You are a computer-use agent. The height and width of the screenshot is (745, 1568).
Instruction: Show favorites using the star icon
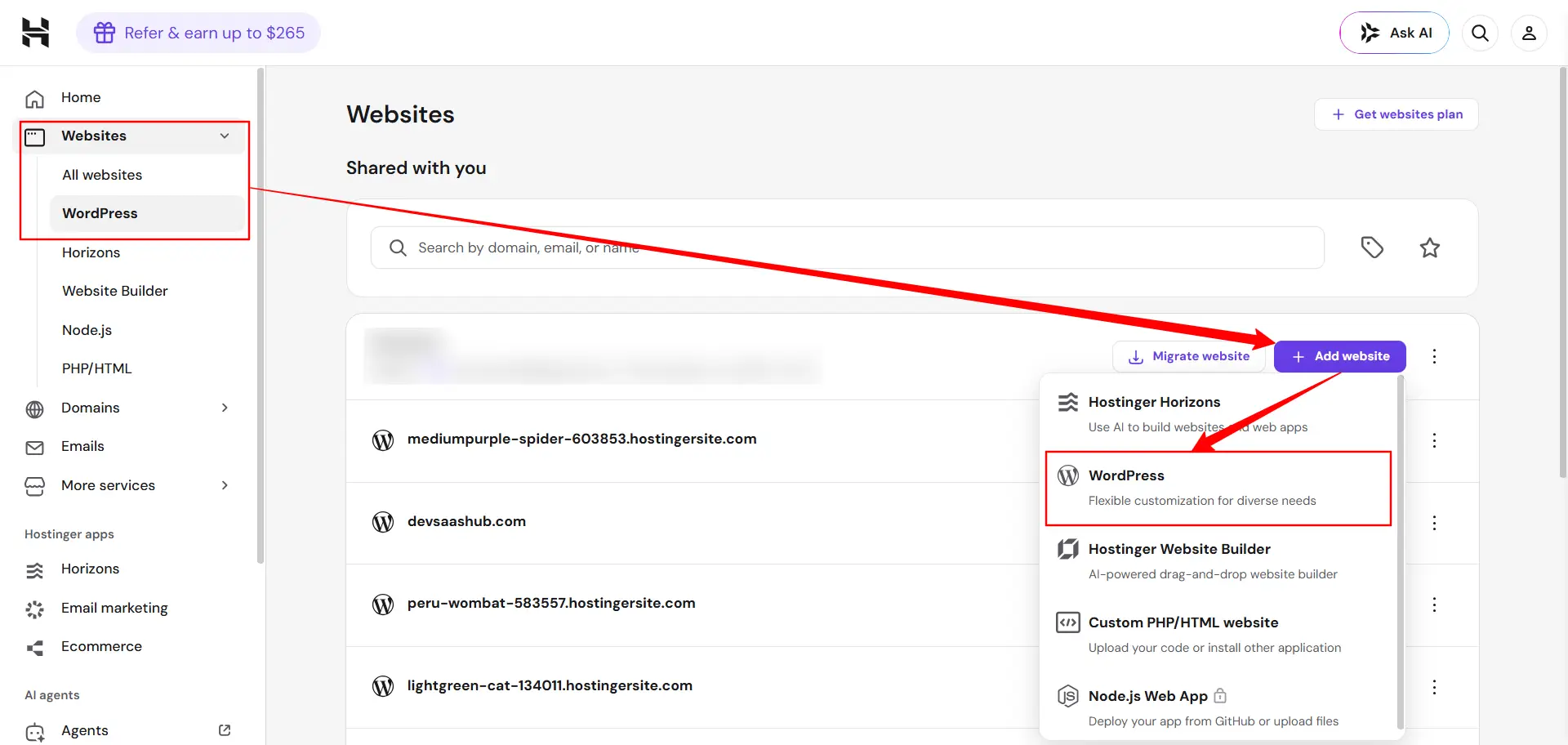1429,248
